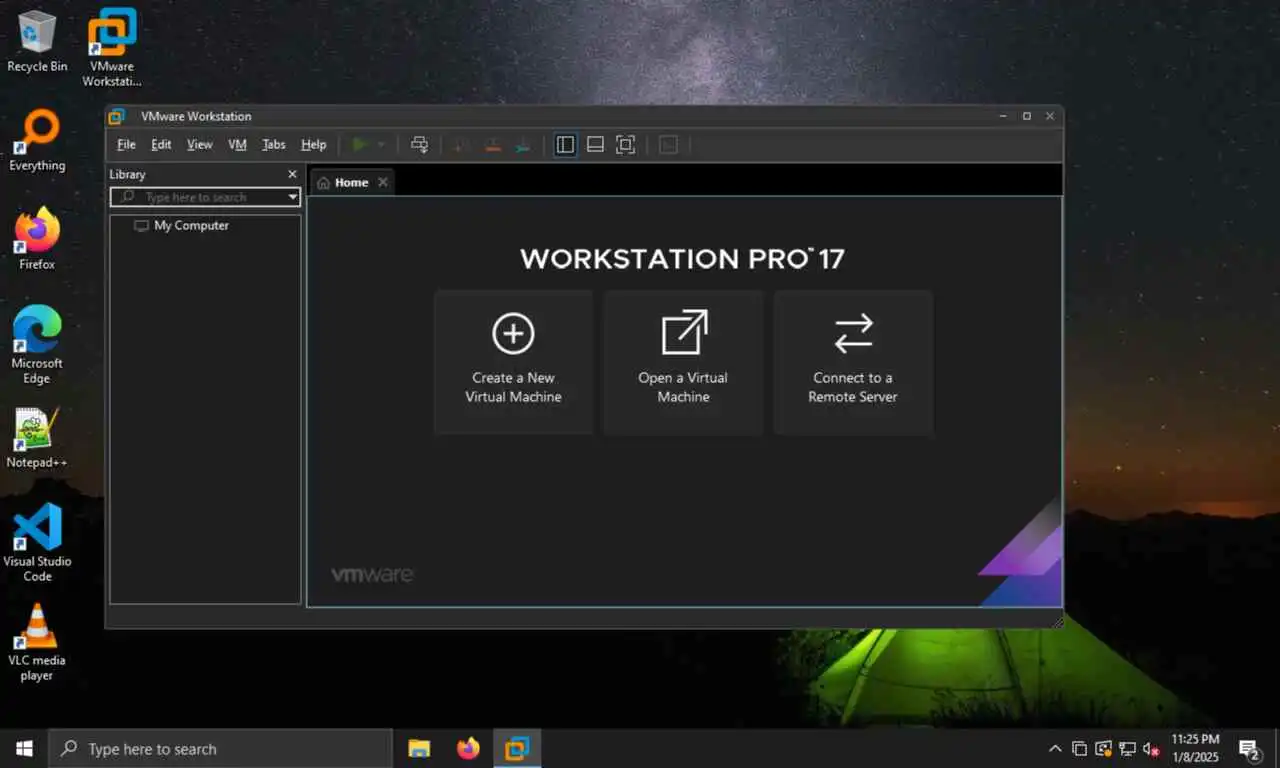Image resolution: width=1280 pixels, height=768 pixels.
Task: Close the Library panel
Action: 292,174
